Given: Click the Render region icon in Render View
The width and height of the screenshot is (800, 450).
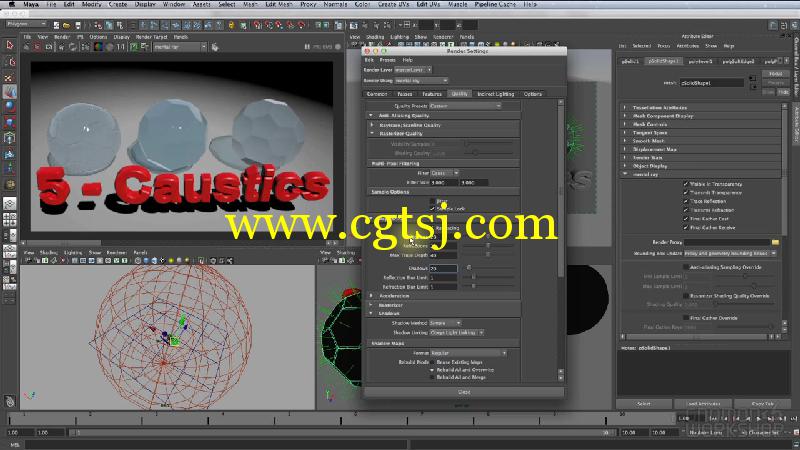Looking at the screenshot, I should click(x=37, y=47).
